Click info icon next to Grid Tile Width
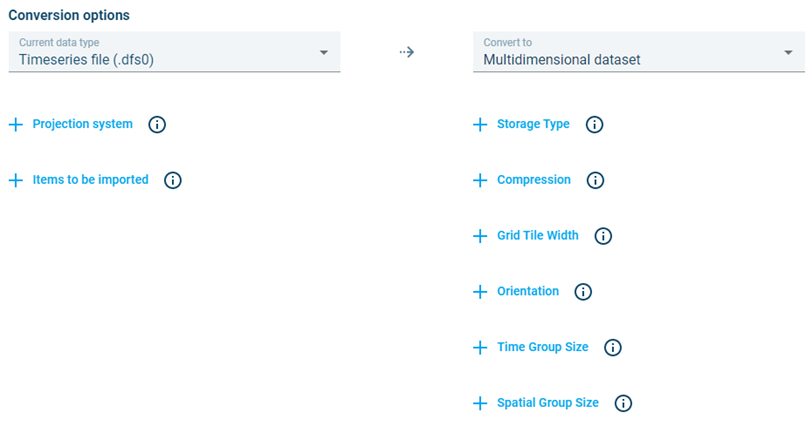812x426 pixels. 603,237
